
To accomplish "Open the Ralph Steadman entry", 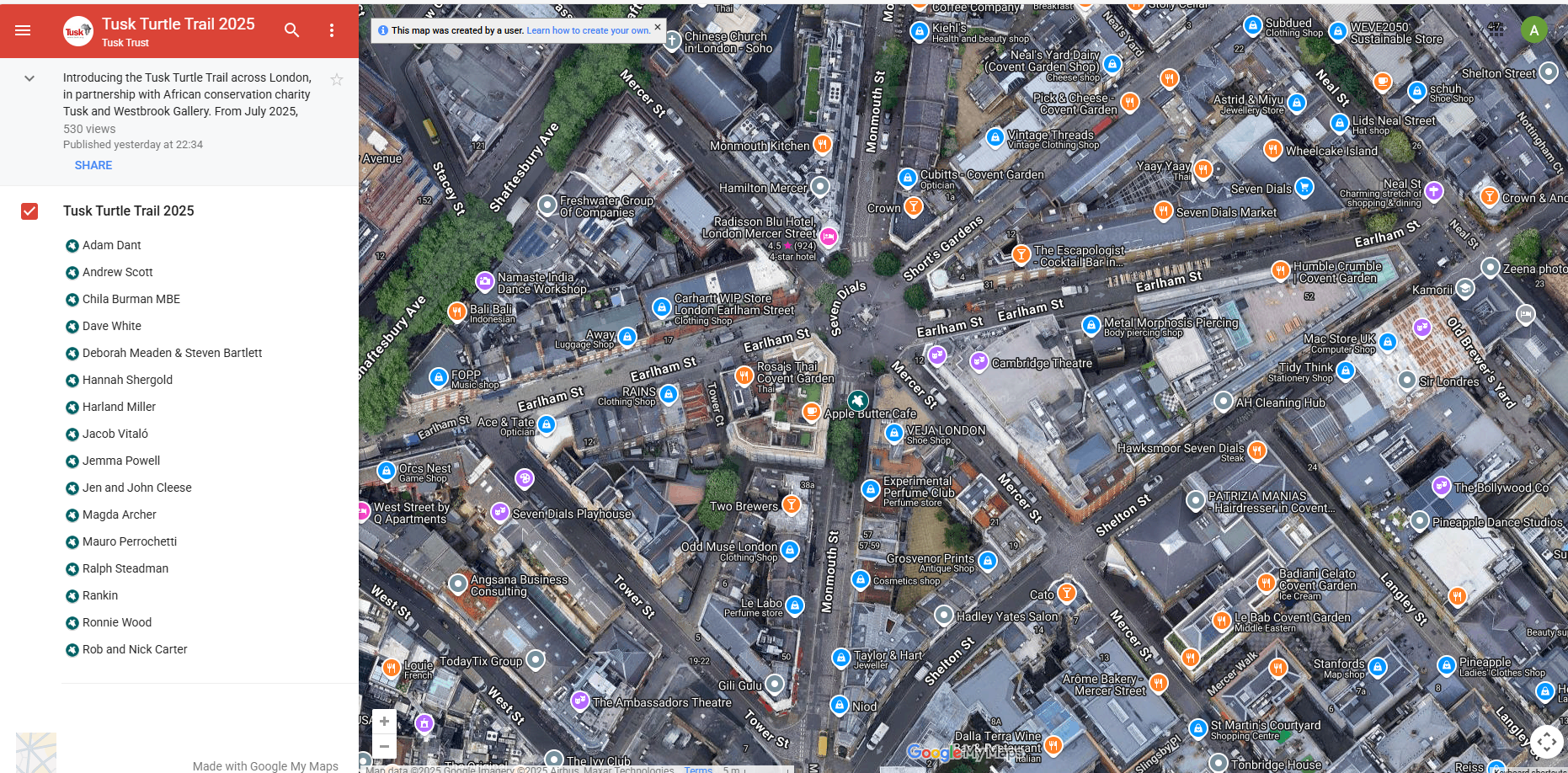I will [125, 568].
